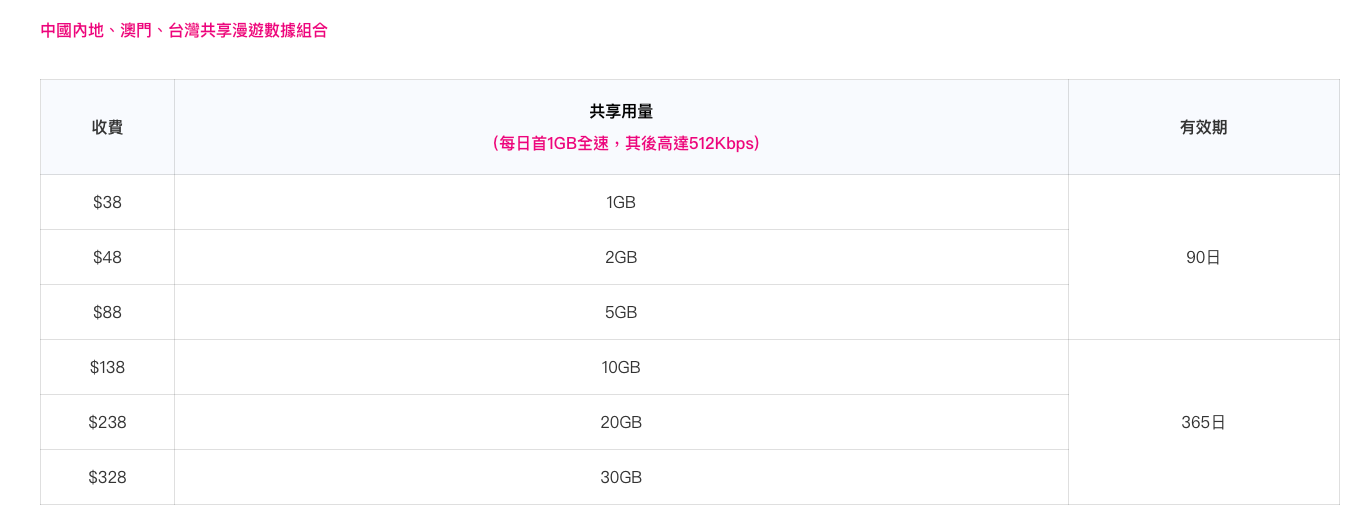Select the $328 price cell
This screenshot has height=512, width=1372.
[107, 477]
